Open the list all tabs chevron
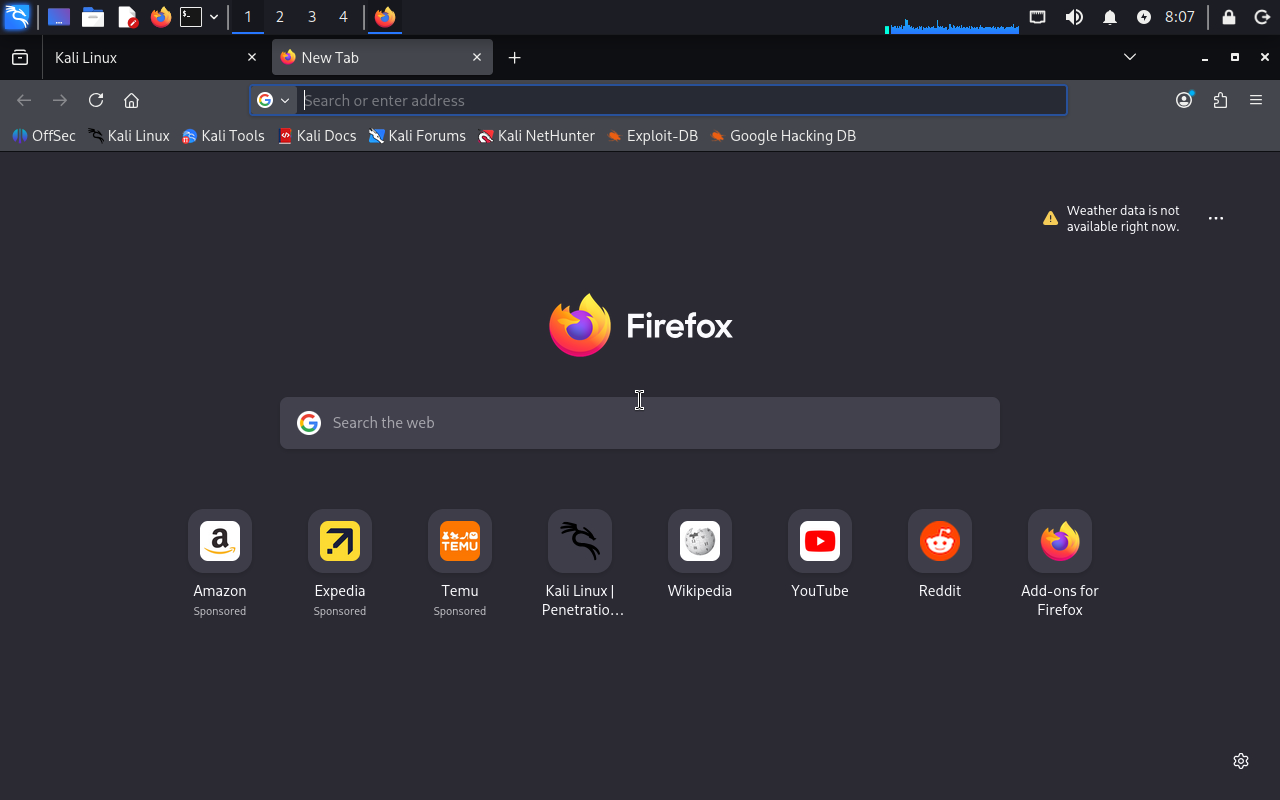The height and width of the screenshot is (800, 1280). (x=1130, y=57)
